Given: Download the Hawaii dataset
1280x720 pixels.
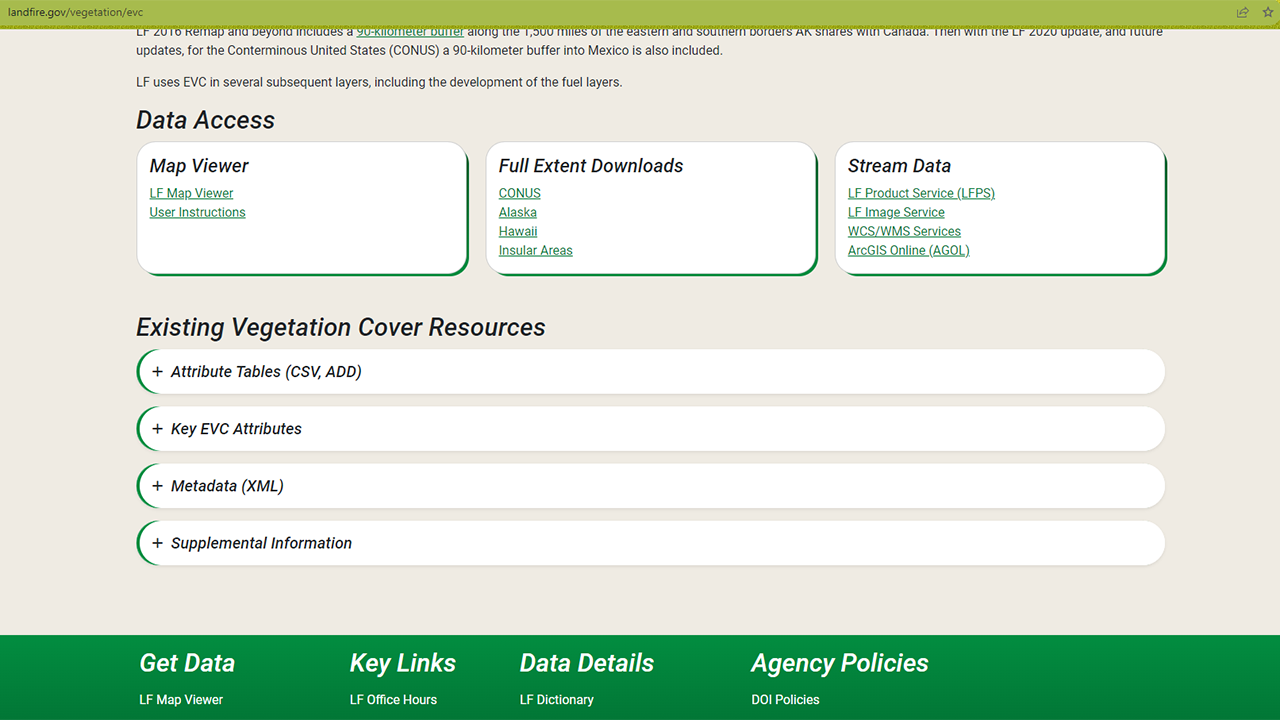Looking at the screenshot, I should (517, 231).
